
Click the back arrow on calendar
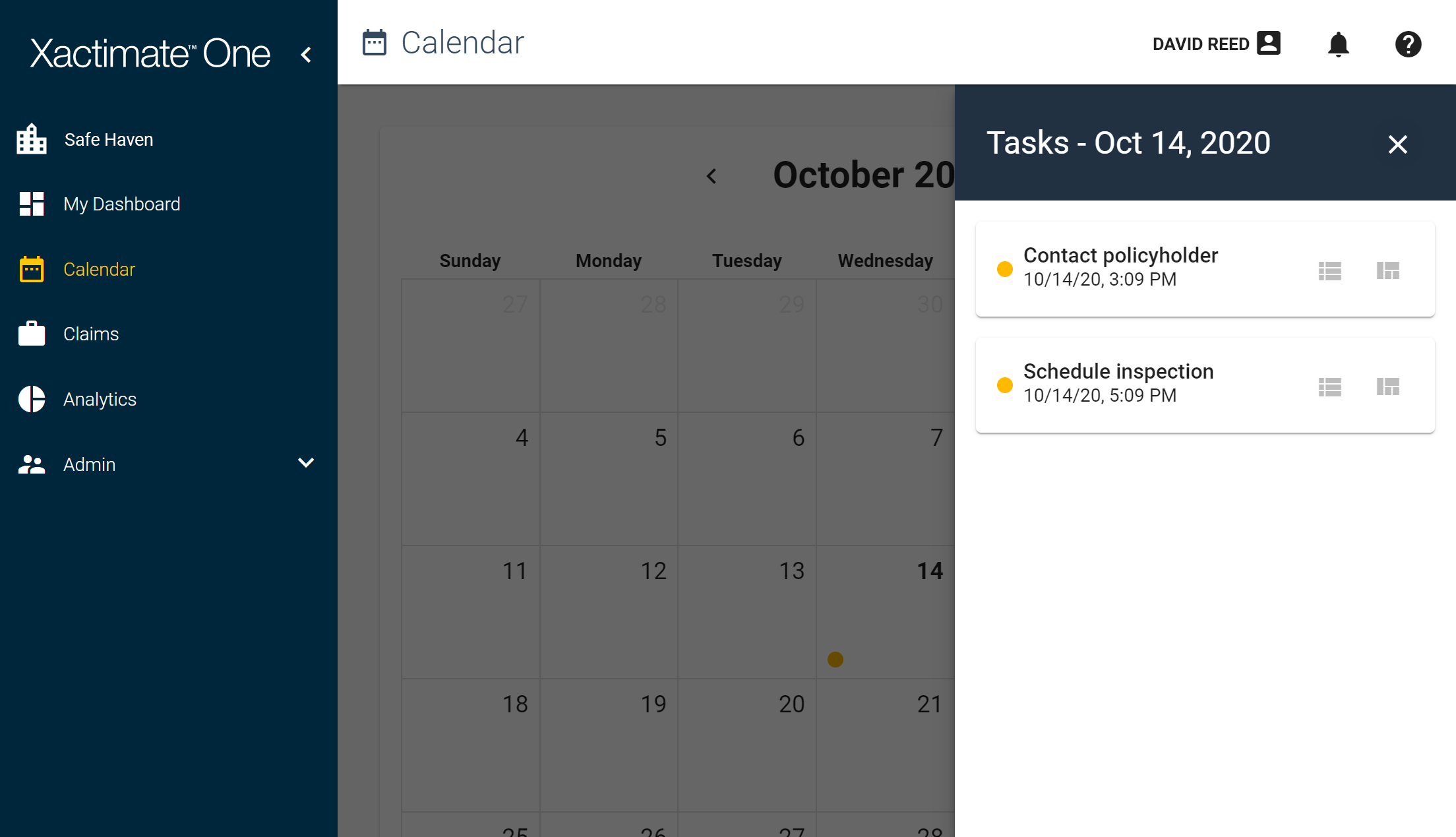(x=711, y=176)
